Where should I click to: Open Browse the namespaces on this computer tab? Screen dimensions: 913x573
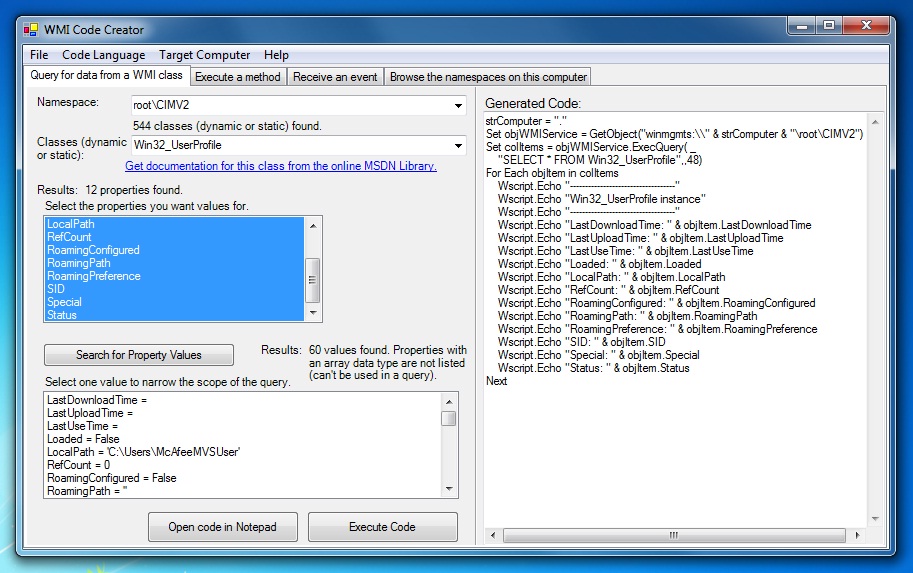[x=488, y=76]
